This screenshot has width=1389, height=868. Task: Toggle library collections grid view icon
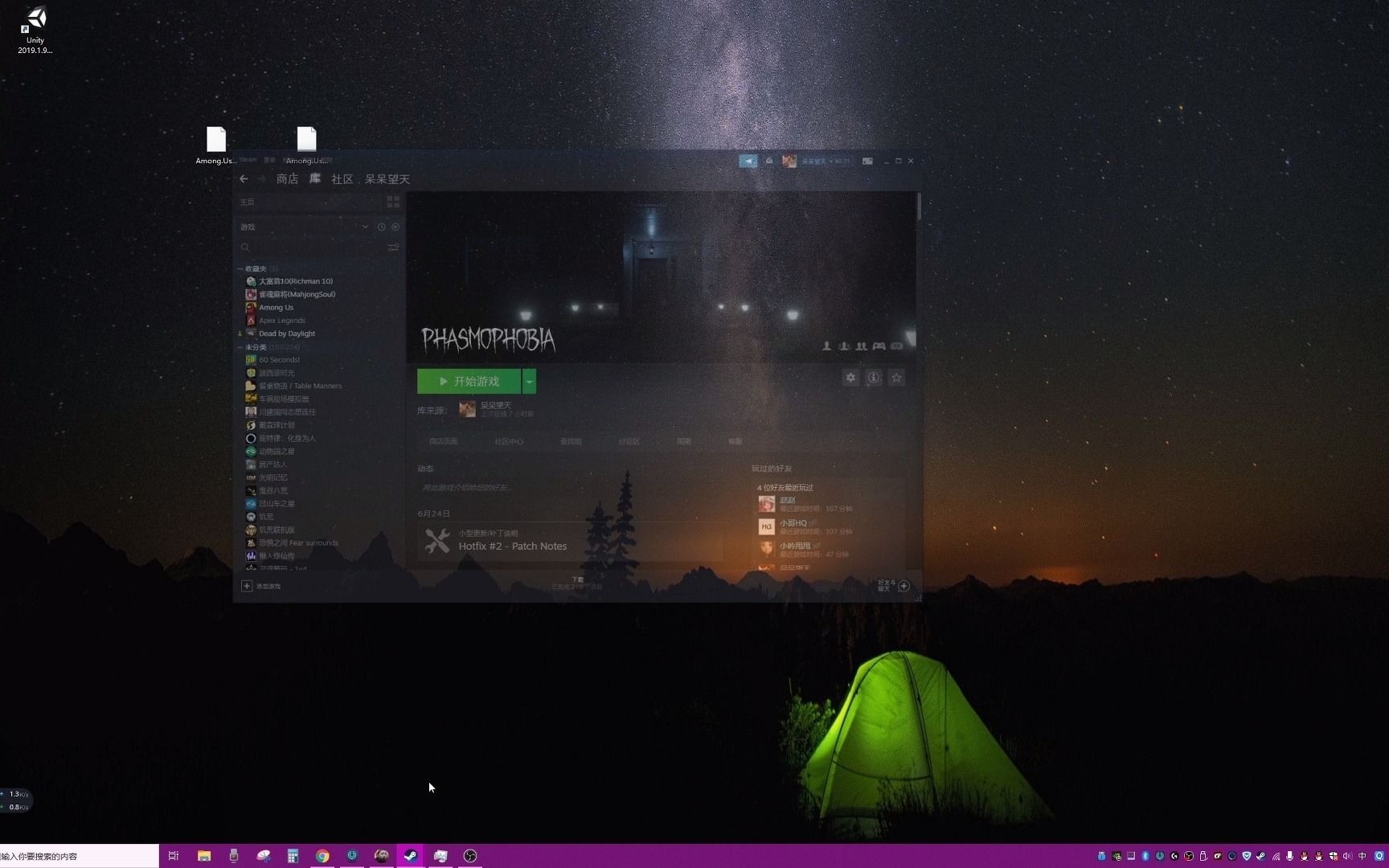click(x=393, y=202)
